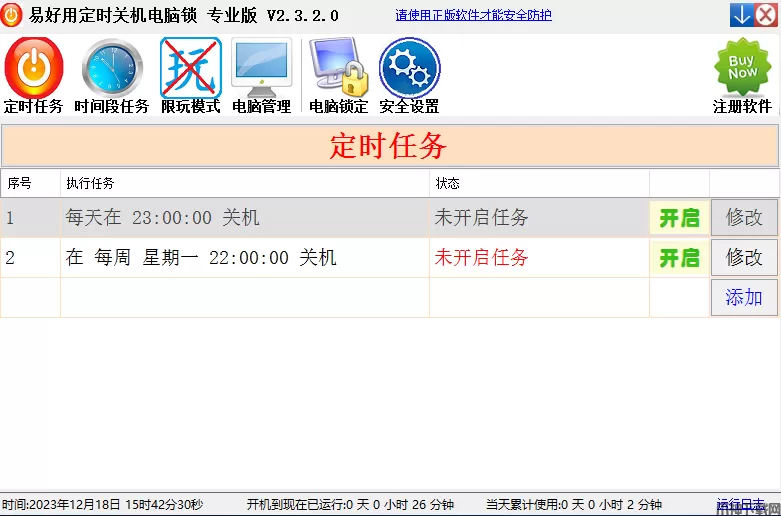Open the 电脑管理 monitor icon

(261, 76)
